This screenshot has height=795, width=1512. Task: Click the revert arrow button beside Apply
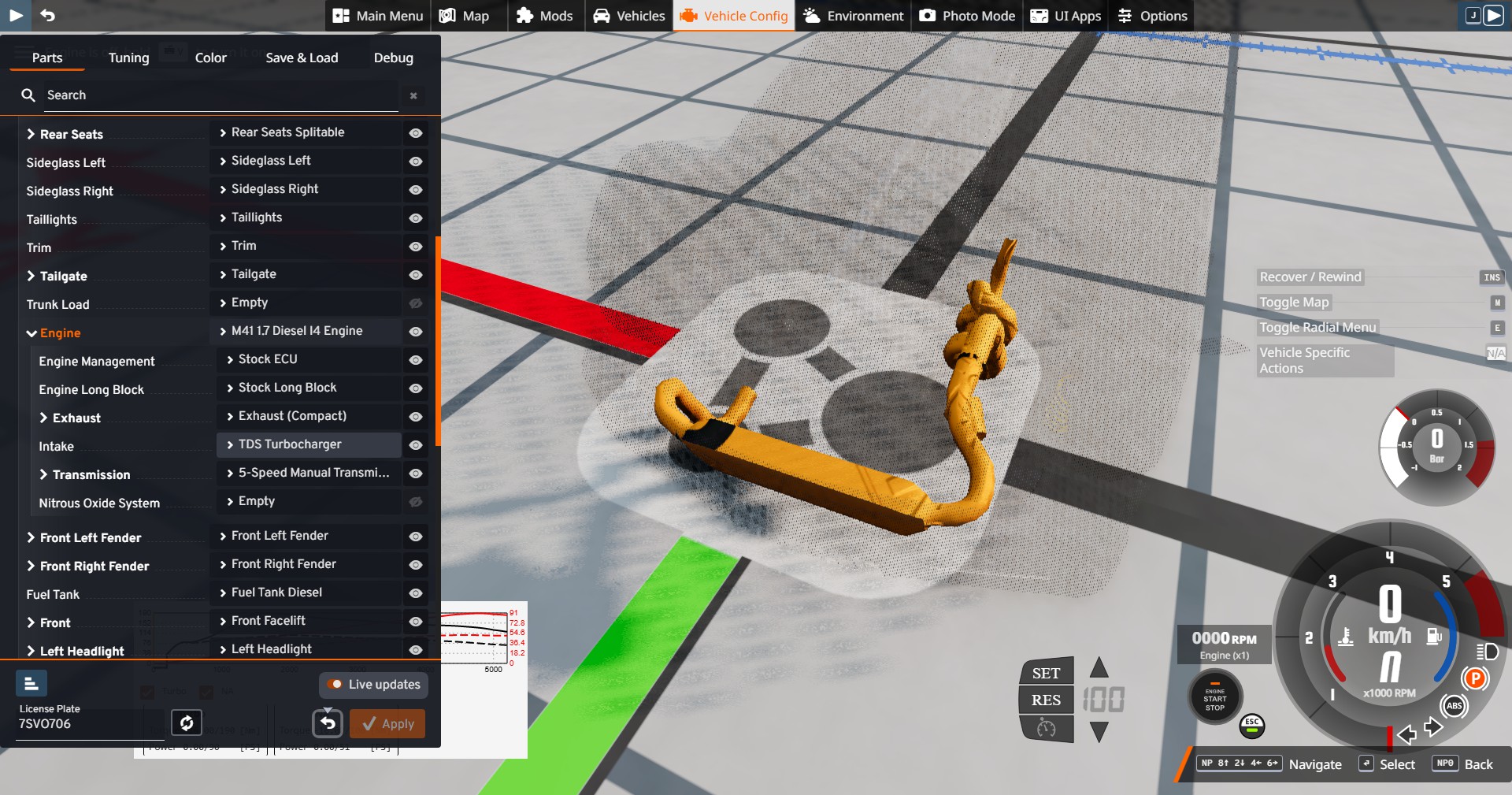[x=328, y=723]
